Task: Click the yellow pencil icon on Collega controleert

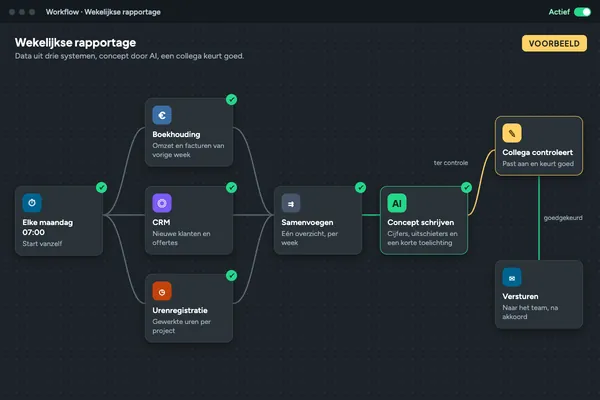Action: click(x=512, y=133)
